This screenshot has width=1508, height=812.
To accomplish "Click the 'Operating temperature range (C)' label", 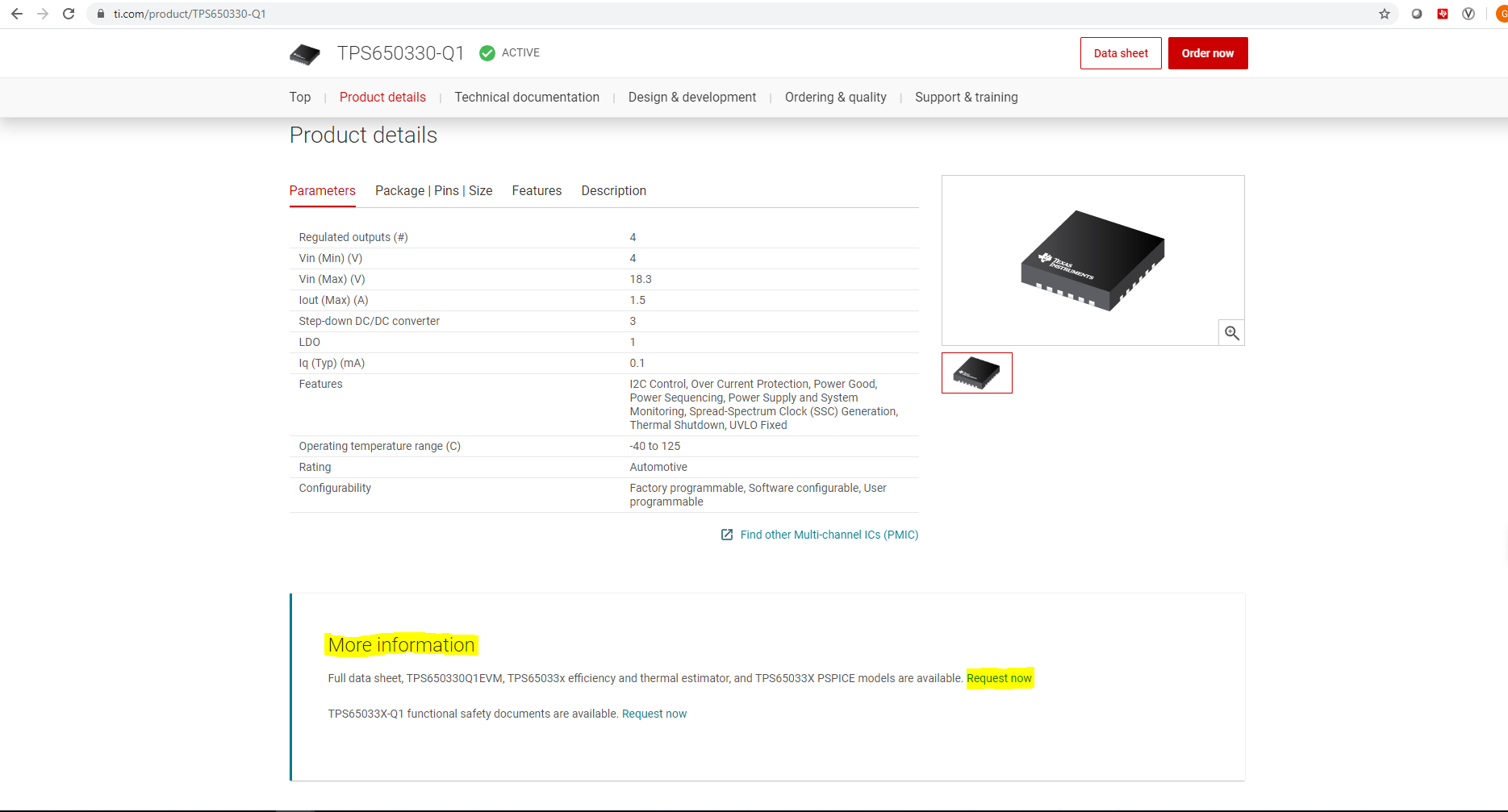I will tap(380, 446).
